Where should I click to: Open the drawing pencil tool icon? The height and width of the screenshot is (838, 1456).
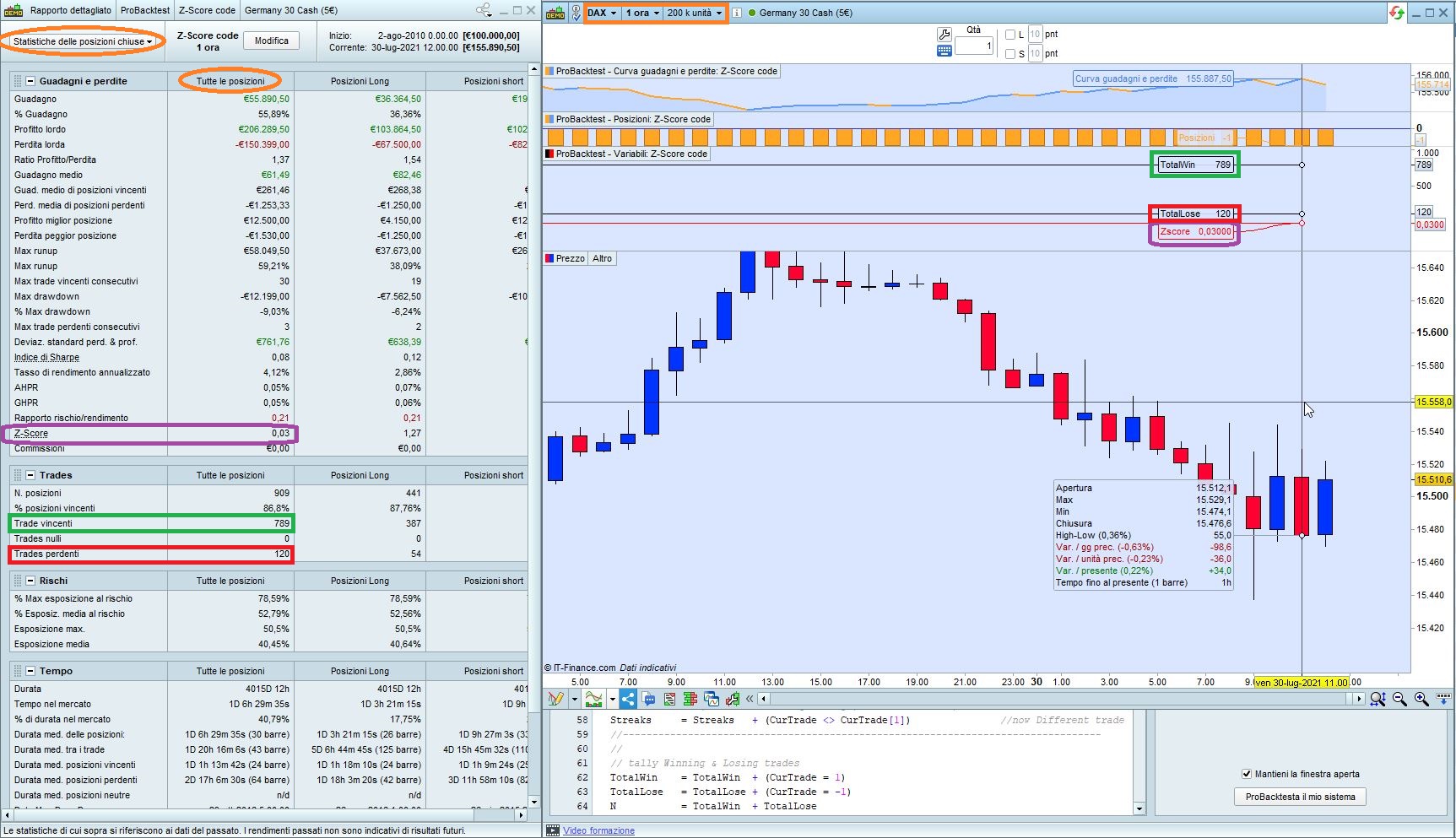pyautogui.click(x=555, y=699)
